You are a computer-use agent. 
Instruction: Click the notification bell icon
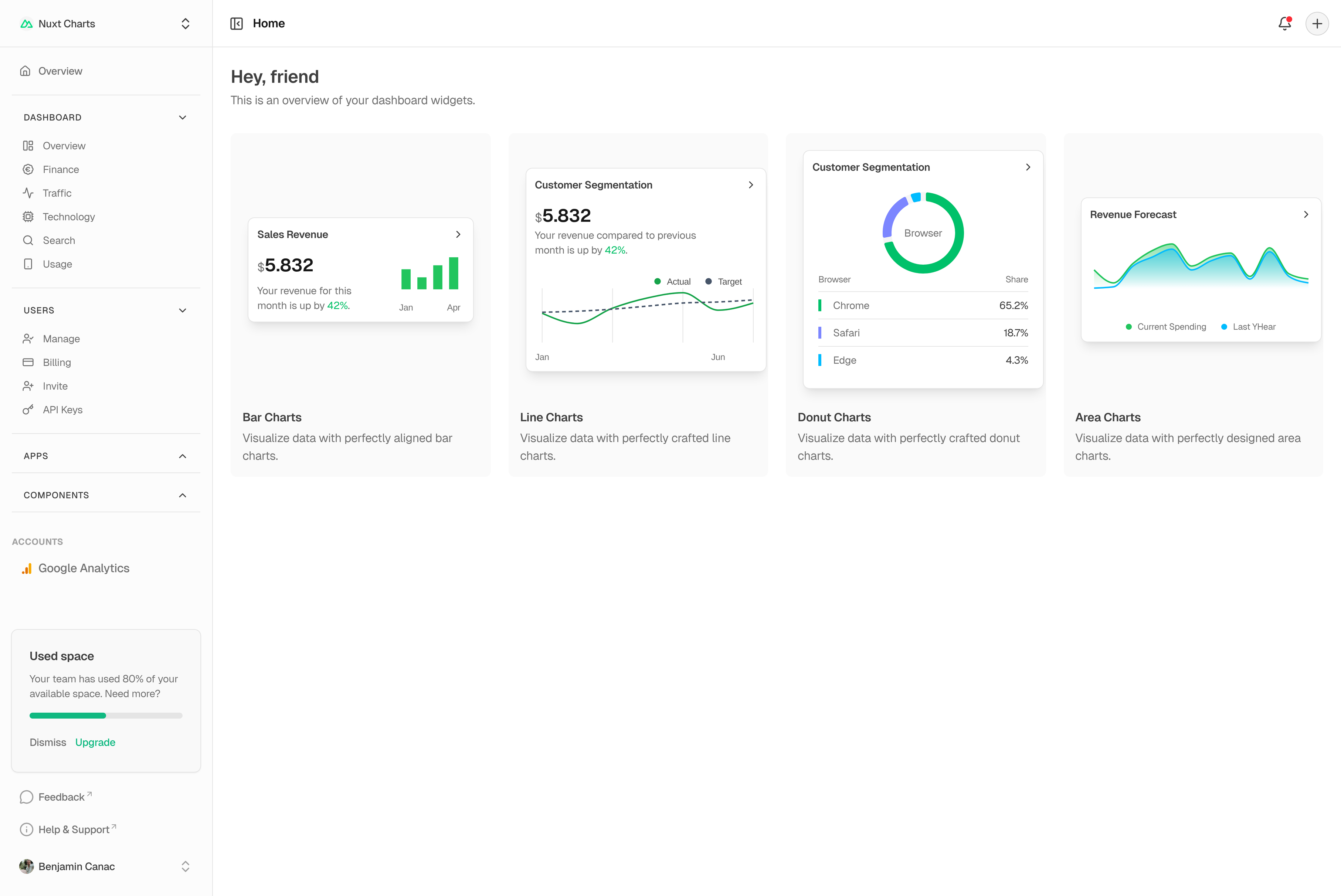(1284, 23)
